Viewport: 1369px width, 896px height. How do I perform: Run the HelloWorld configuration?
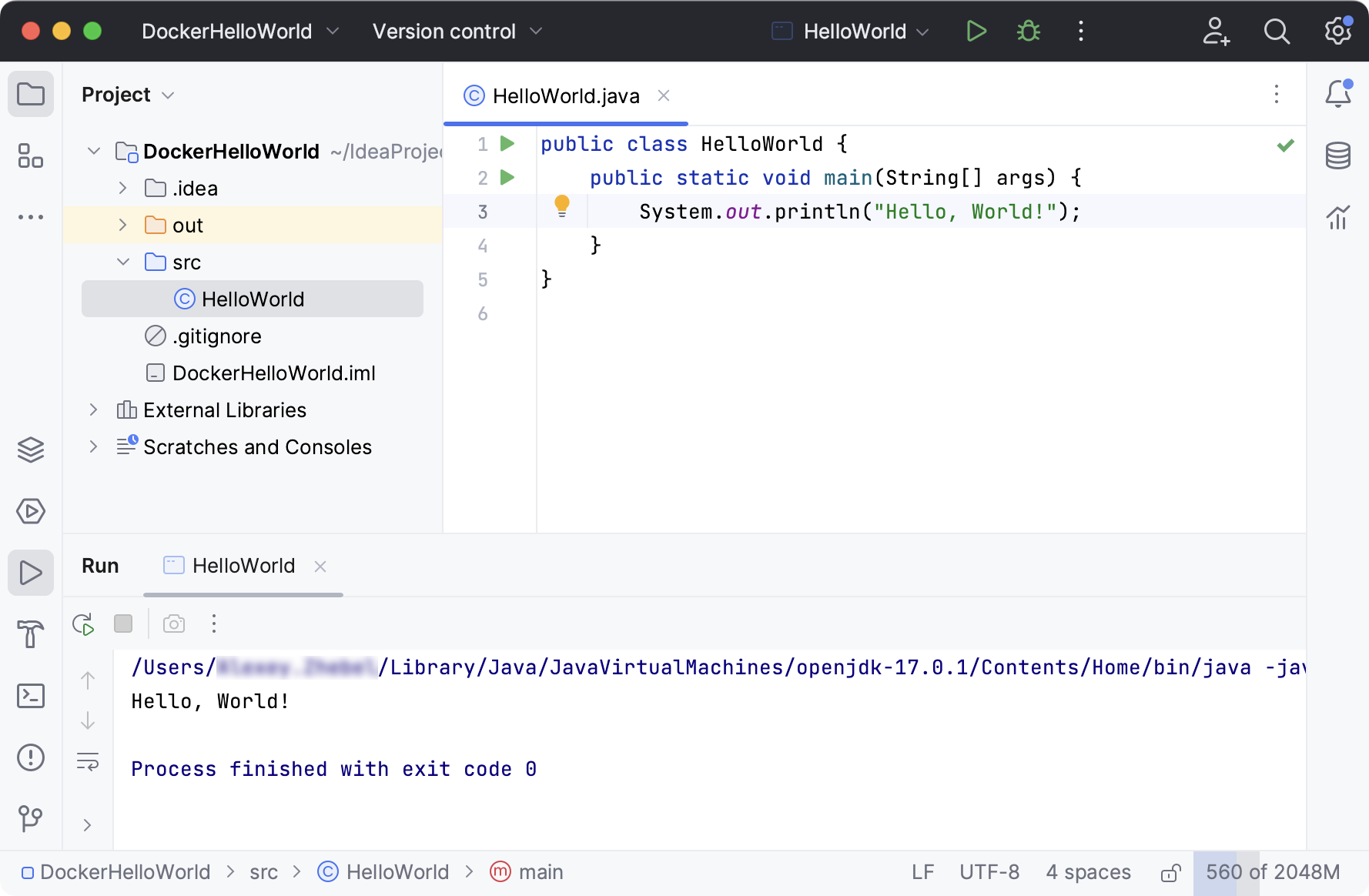(x=976, y=31)
